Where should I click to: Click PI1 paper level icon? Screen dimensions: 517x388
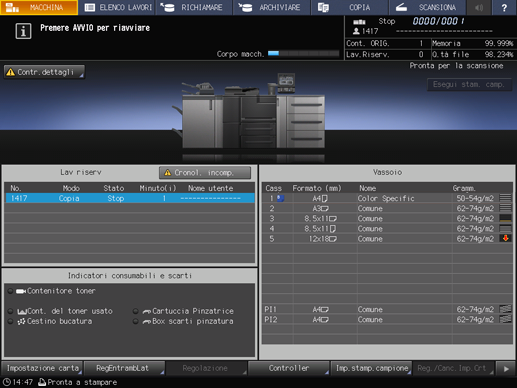pyautogui.click(x=505, y=309)
